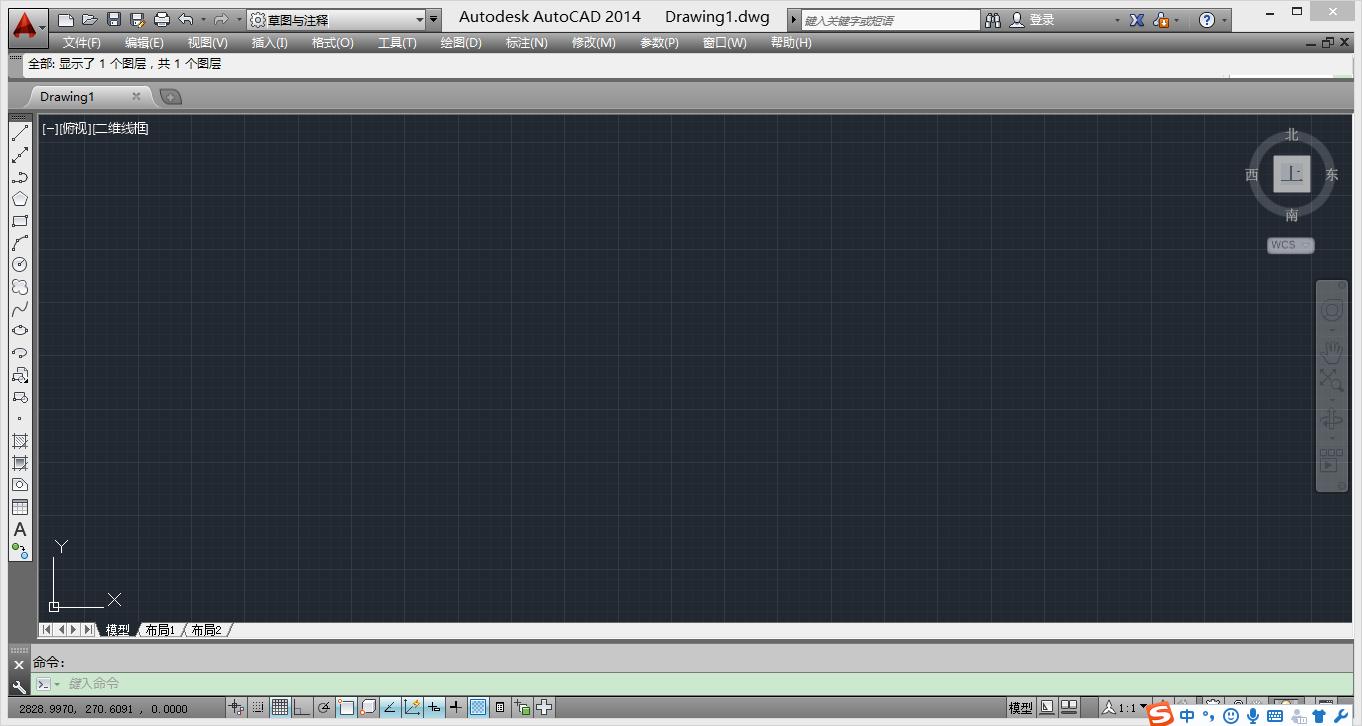Expand the Quick Access Toolbar customize arrow
This screenshot has height=726, width=1362.
point(433,20)
